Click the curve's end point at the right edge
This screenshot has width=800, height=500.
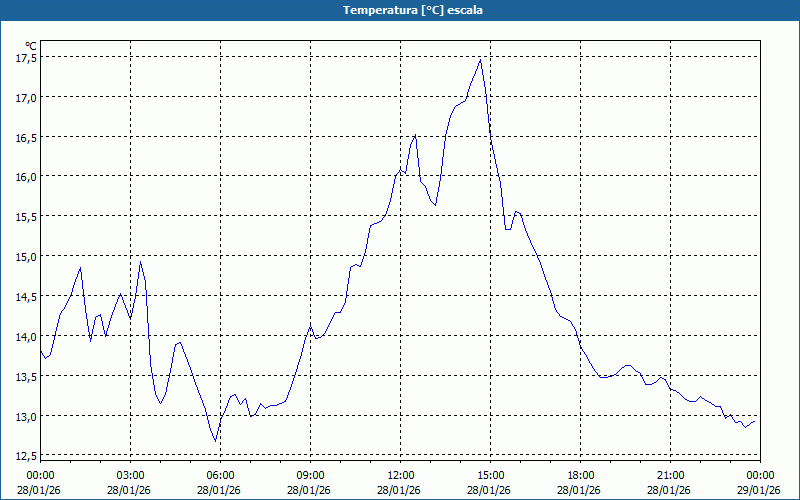(755, 420)
